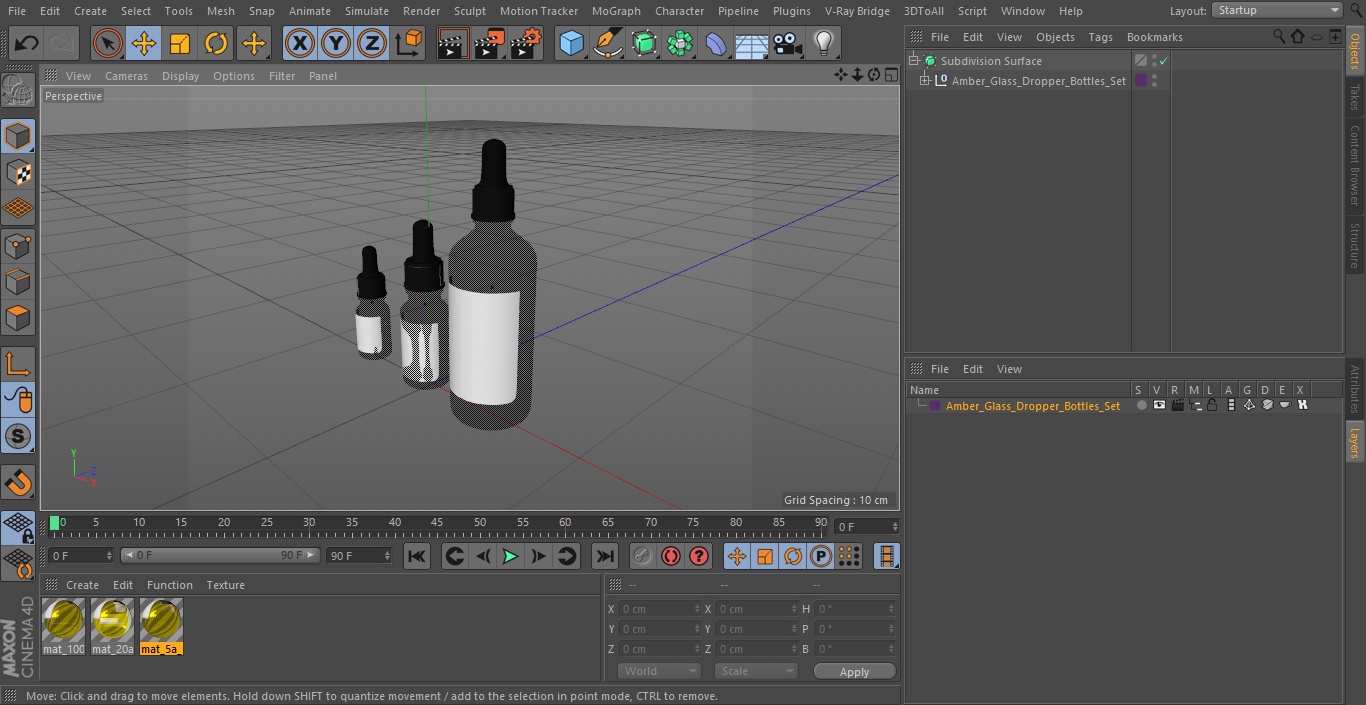Open the deformer objects icon

coord(716,44)
